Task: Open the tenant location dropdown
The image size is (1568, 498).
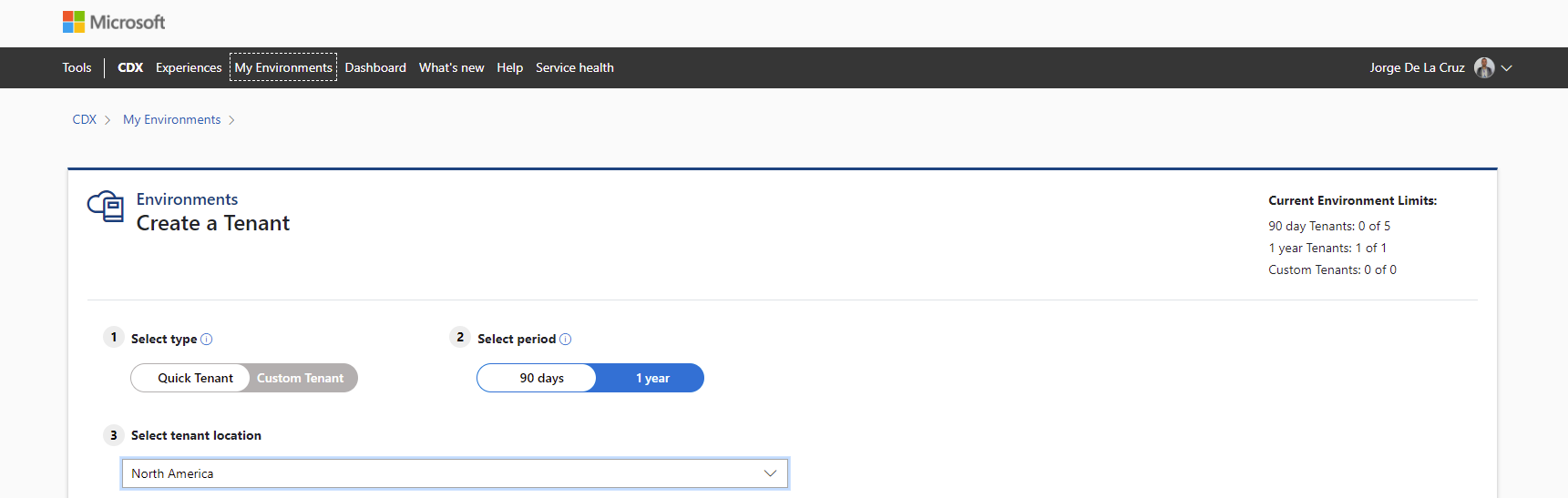Action: pos(455,473)
